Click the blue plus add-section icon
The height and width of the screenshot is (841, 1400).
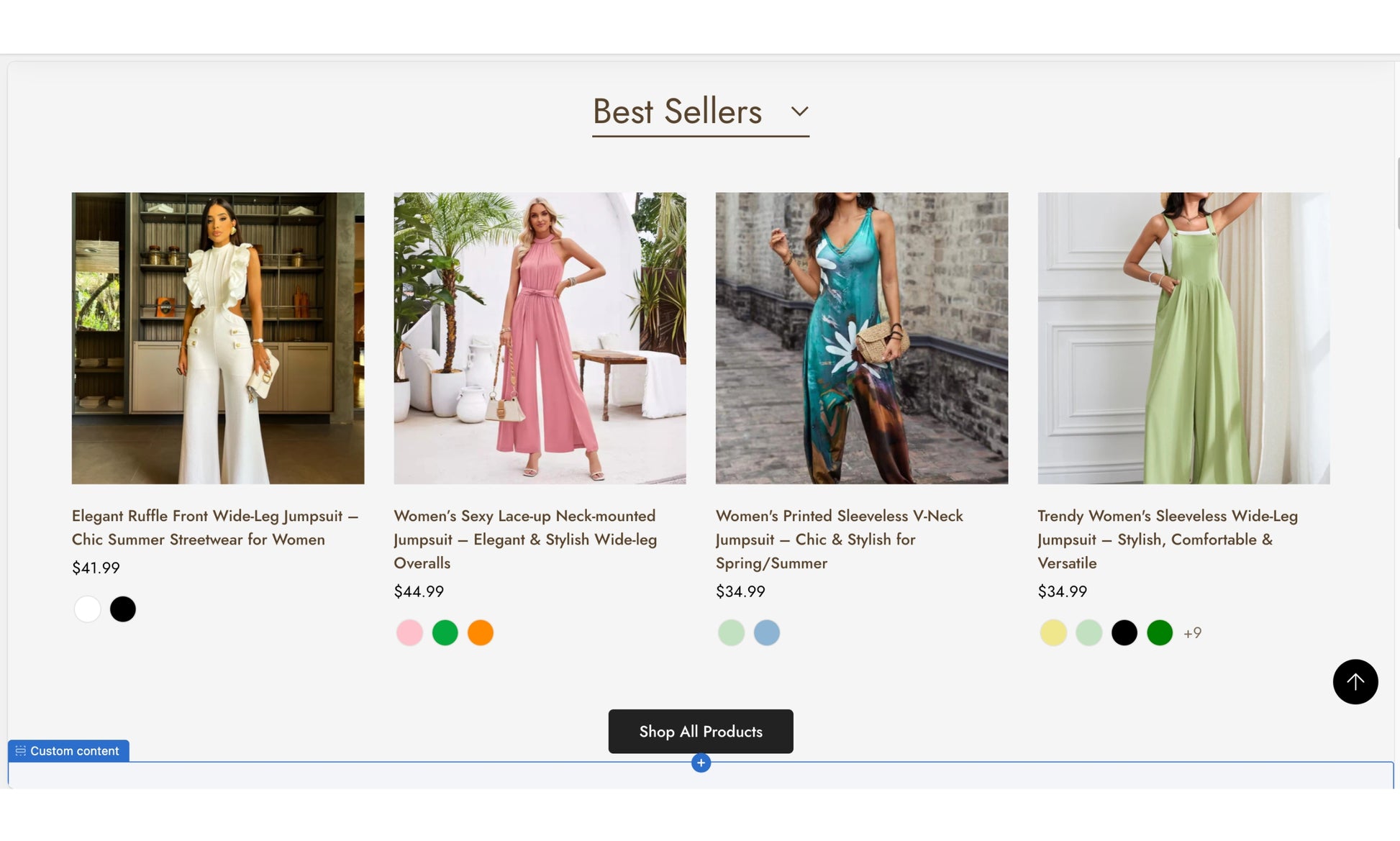(701, 763)
